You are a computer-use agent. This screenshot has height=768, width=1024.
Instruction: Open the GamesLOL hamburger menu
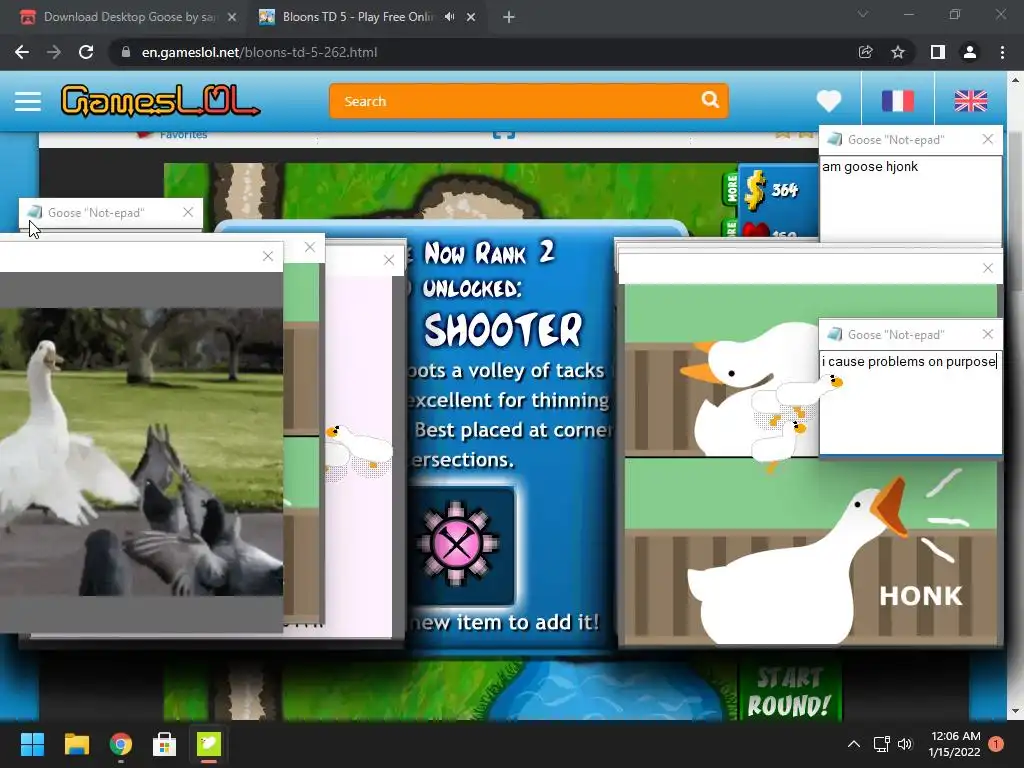(28, 101)
